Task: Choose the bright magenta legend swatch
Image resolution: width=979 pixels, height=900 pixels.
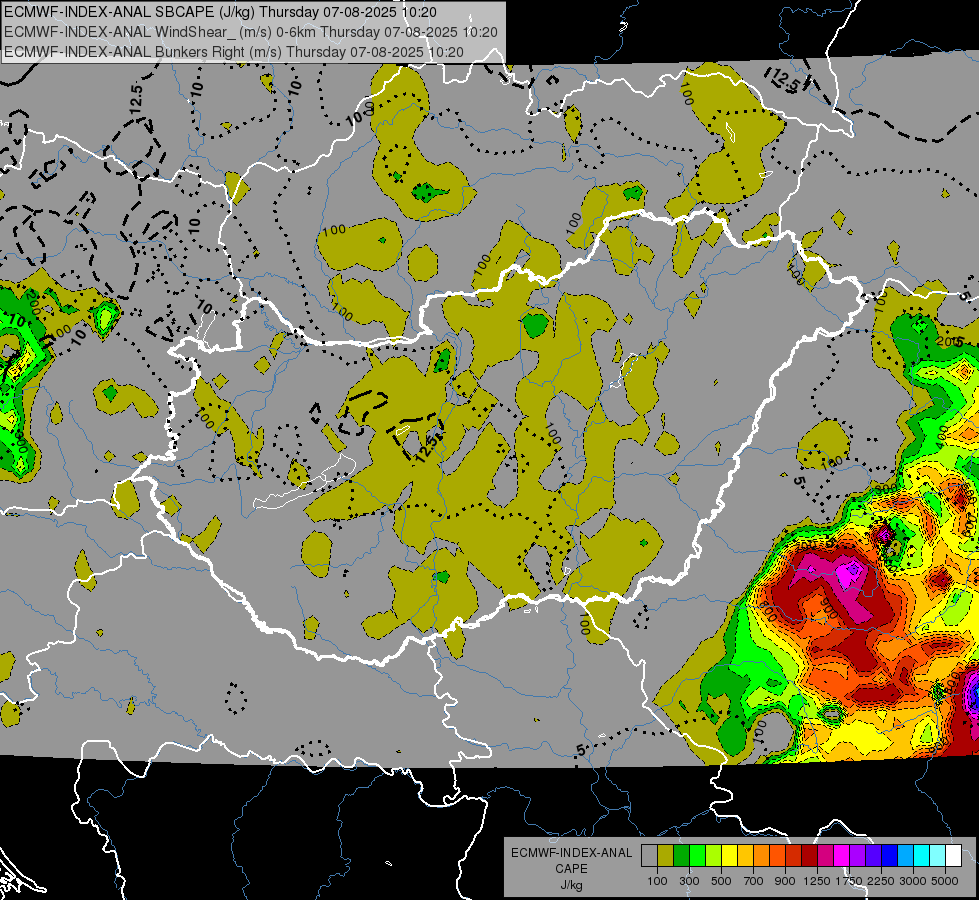Action: [x=842, y=856]
